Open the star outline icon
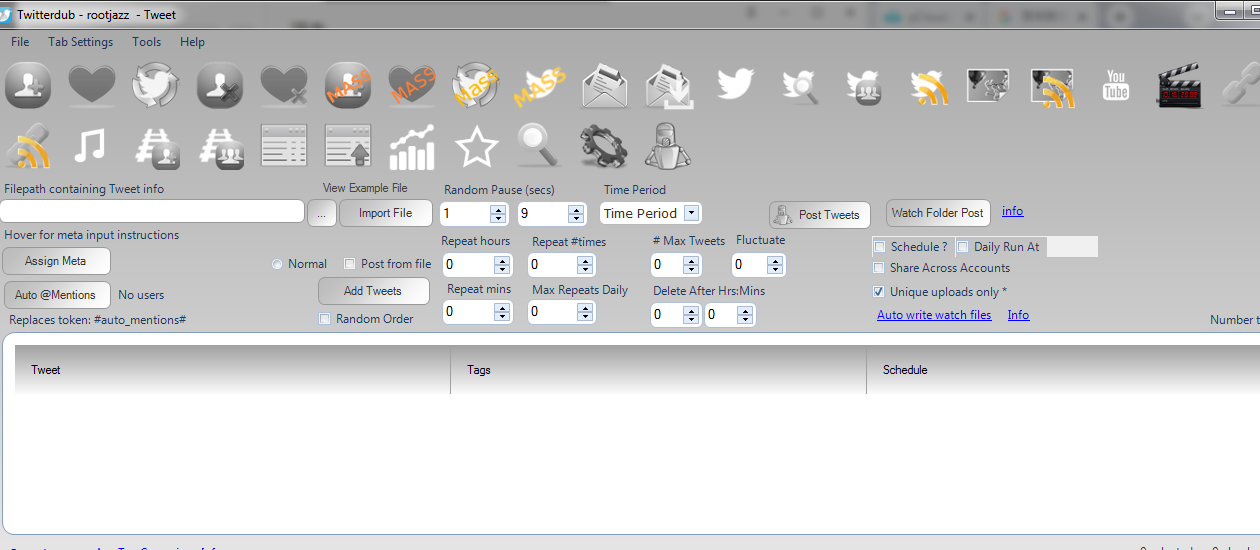This screenshot has width=1260, height=550. tap(476, 147)
